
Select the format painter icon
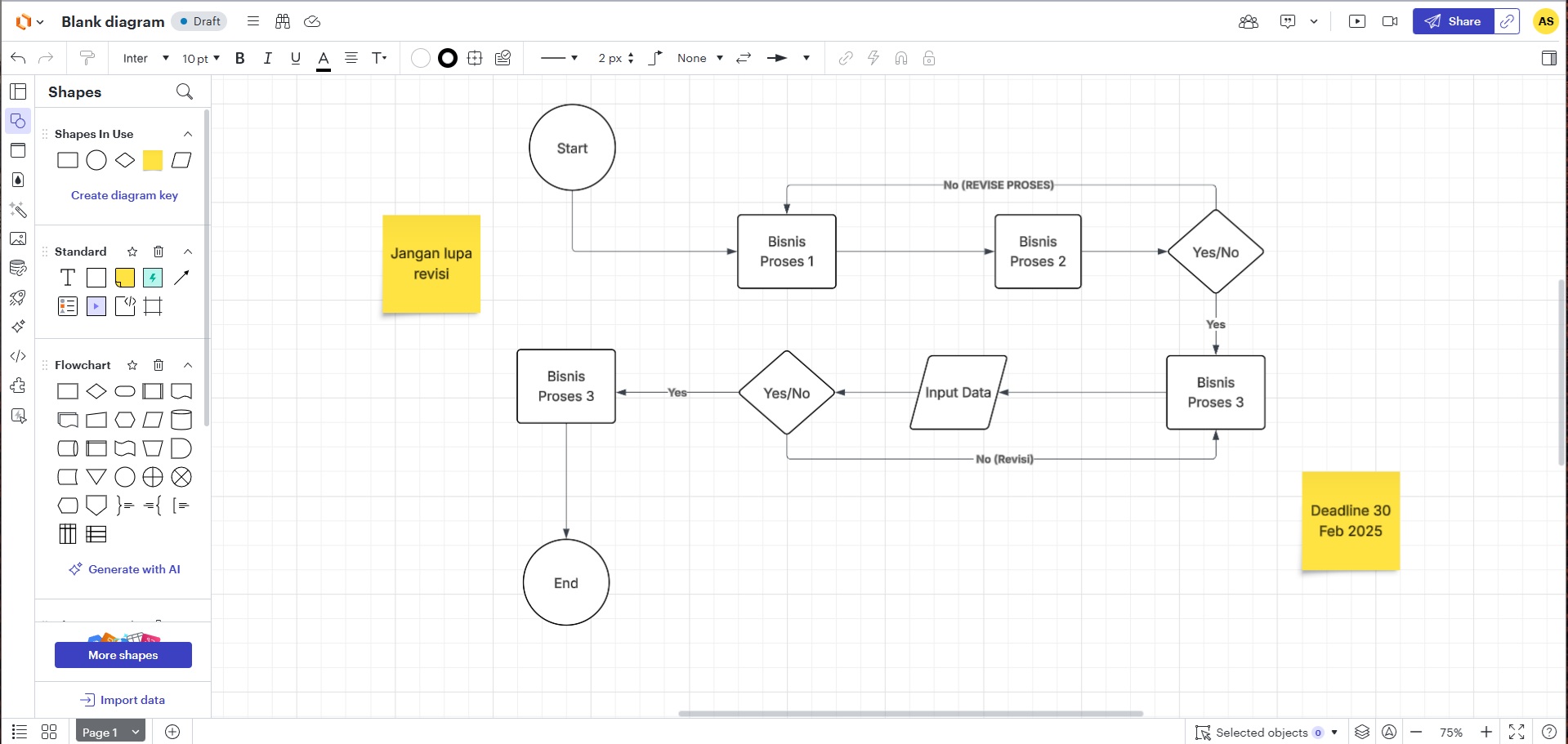coord(87,58)
